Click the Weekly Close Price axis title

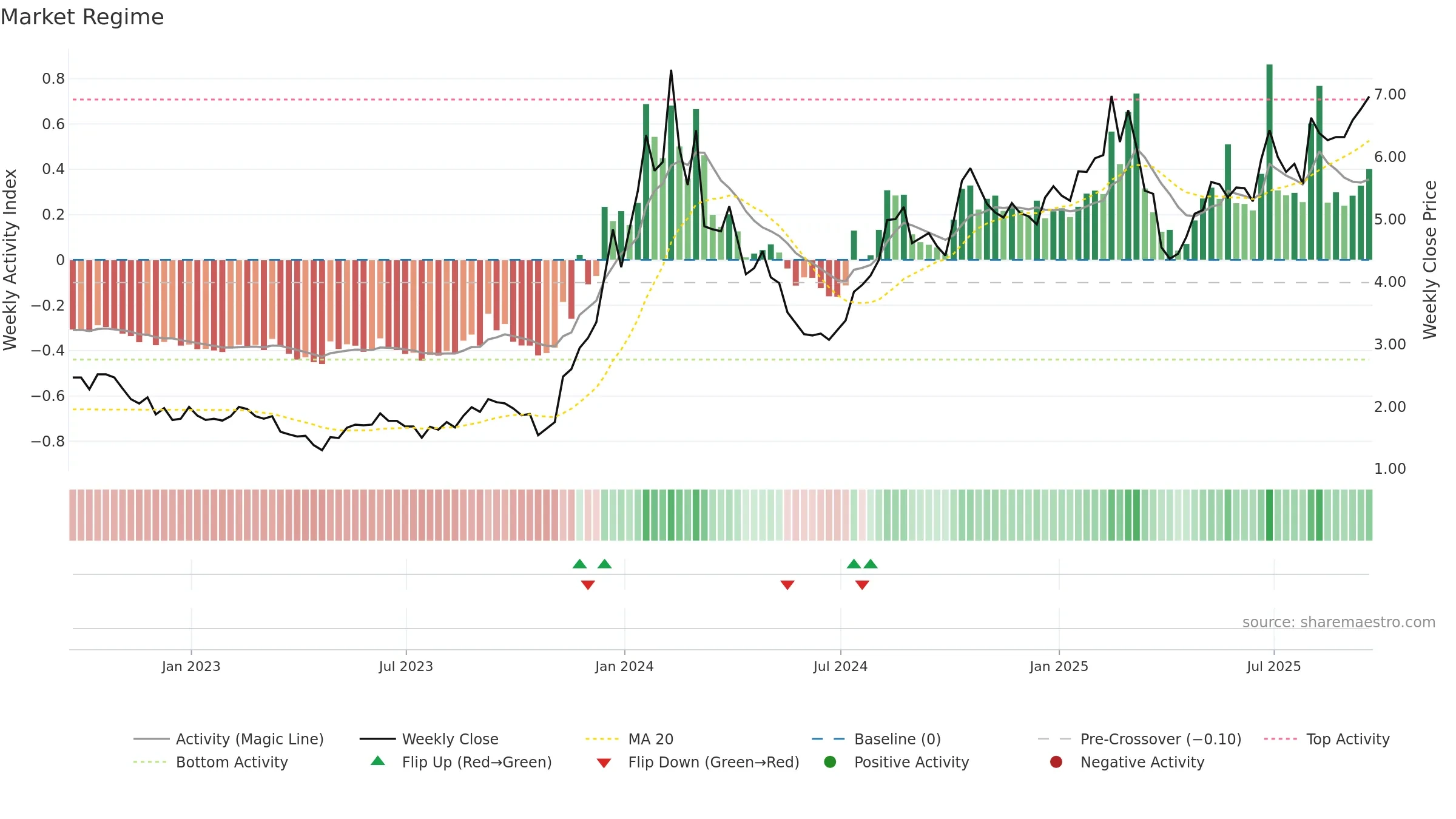click(x=1430, y=260)
